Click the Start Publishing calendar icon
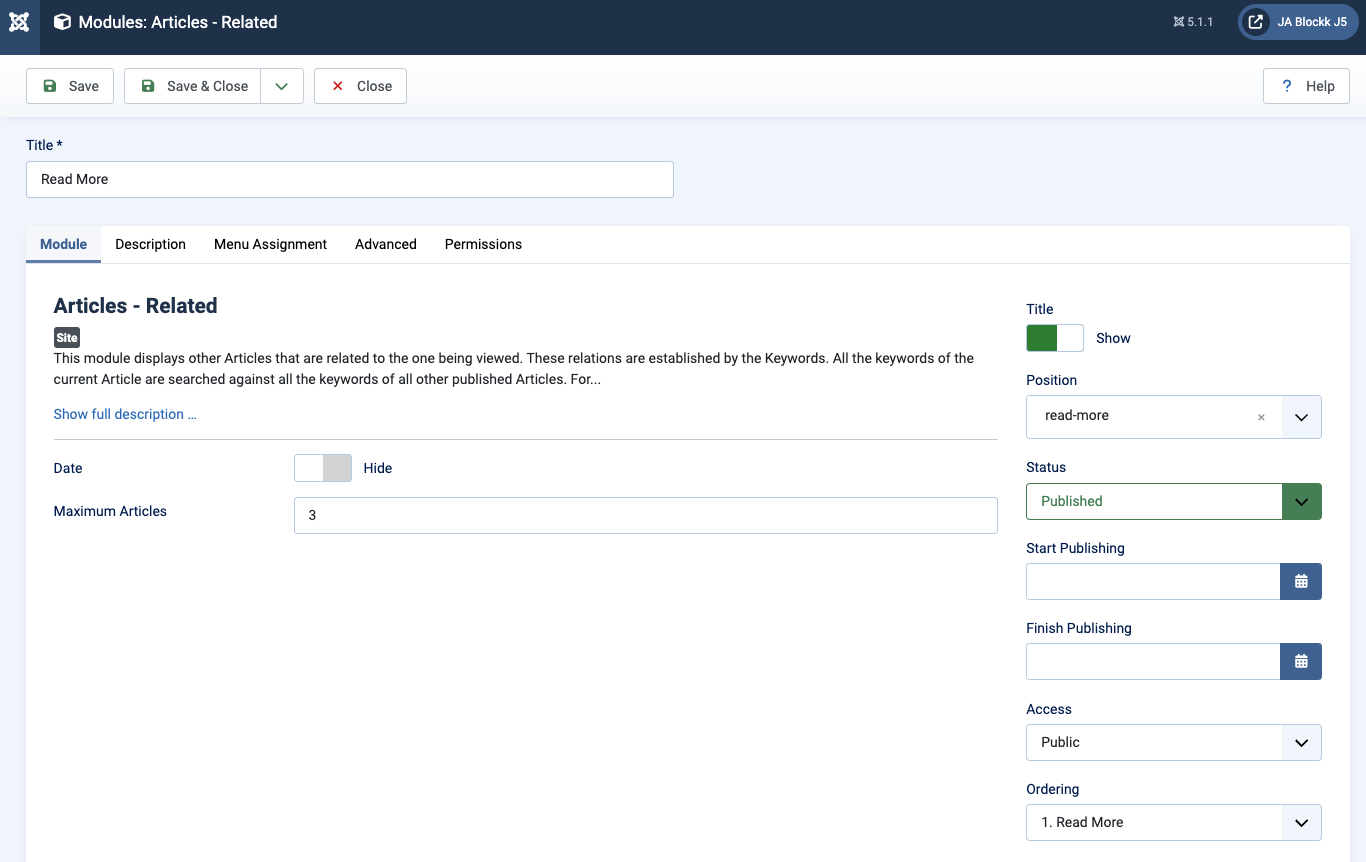Viewport: 1366px width, 862px height. (1301, 581)
